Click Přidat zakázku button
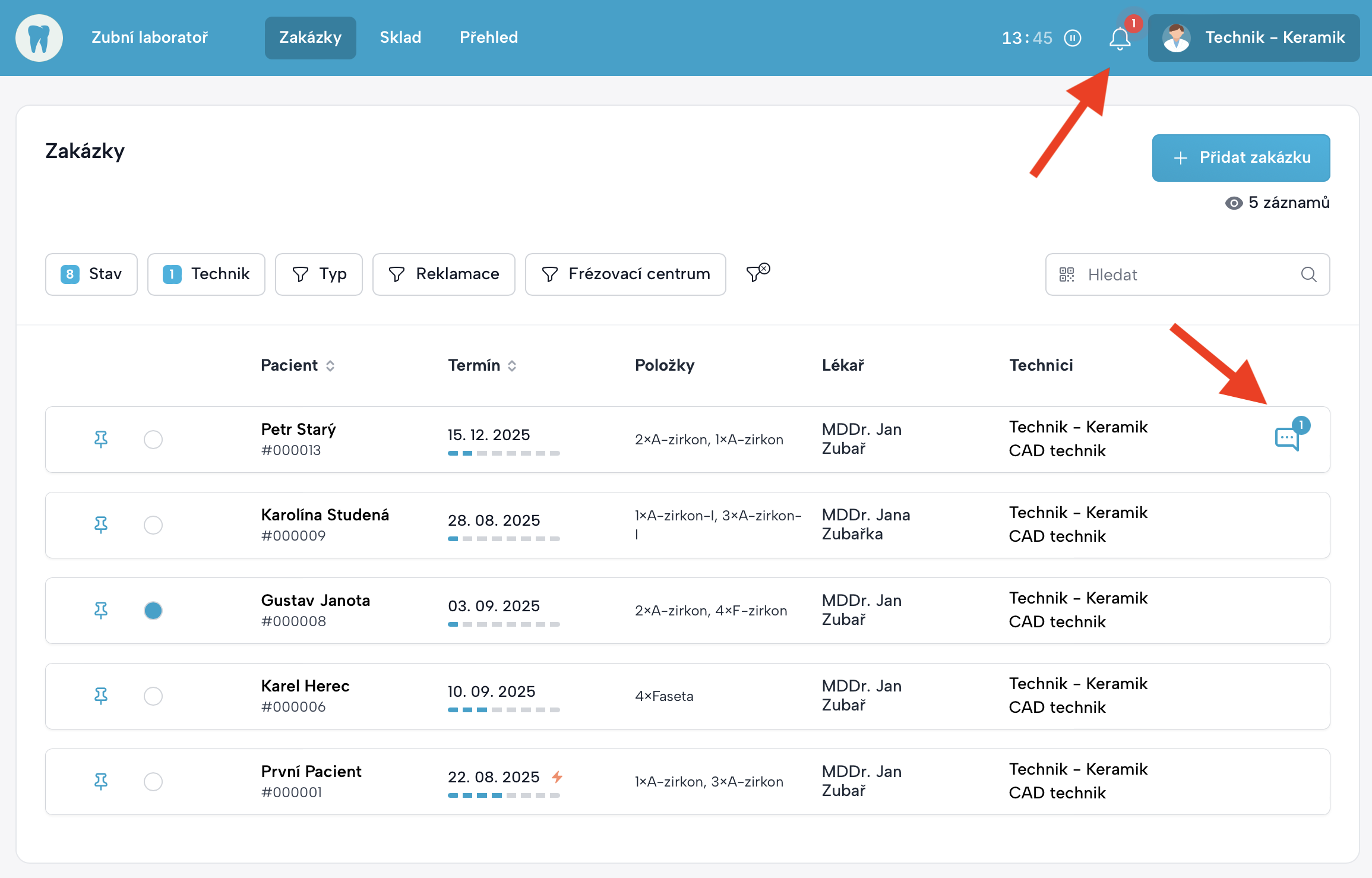 pyautogui.click(x=1241, y=157)
